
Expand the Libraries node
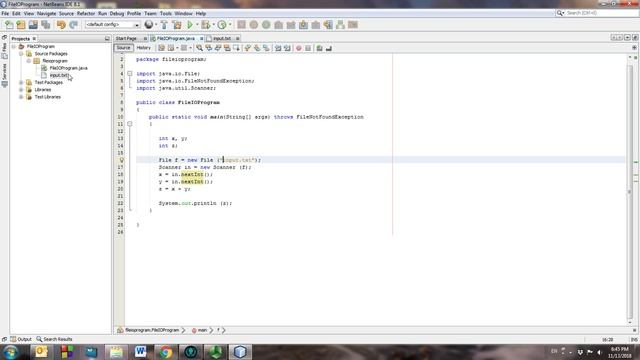(21, 90)
